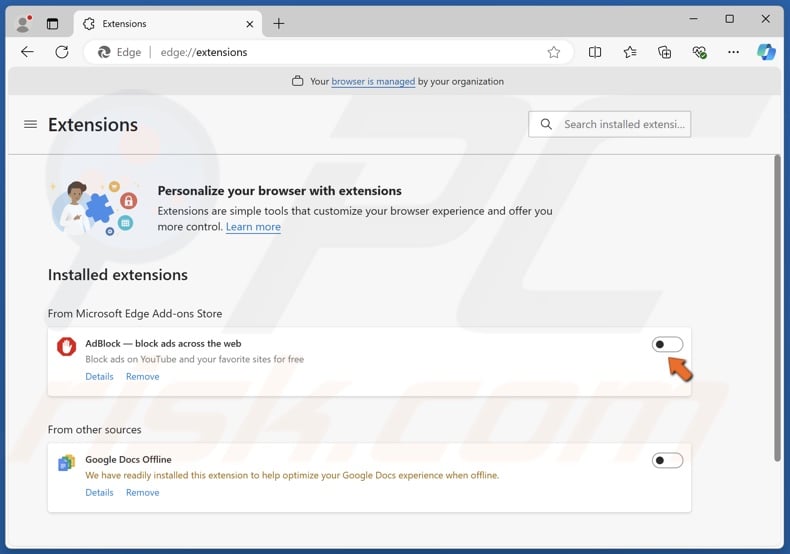
Task: Close the Extensions tab
Action: tap(249, 24)
